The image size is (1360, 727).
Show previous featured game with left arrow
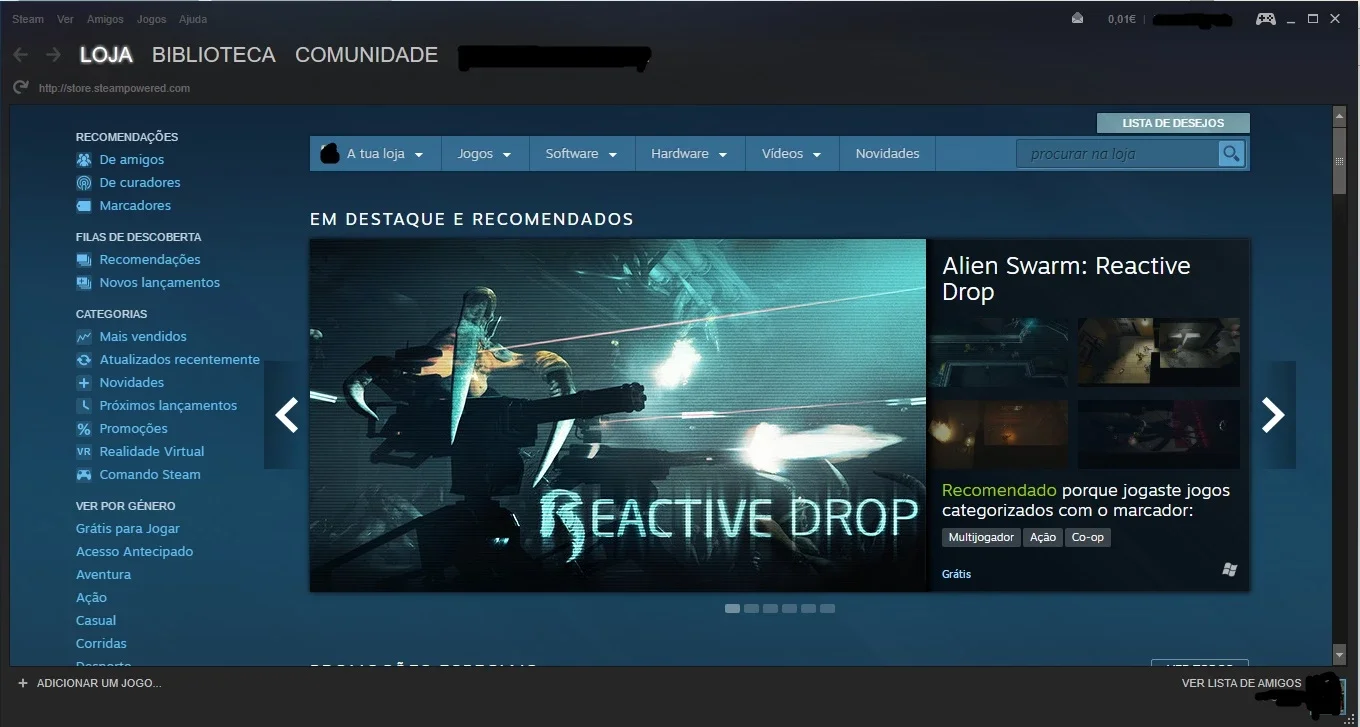287,415
